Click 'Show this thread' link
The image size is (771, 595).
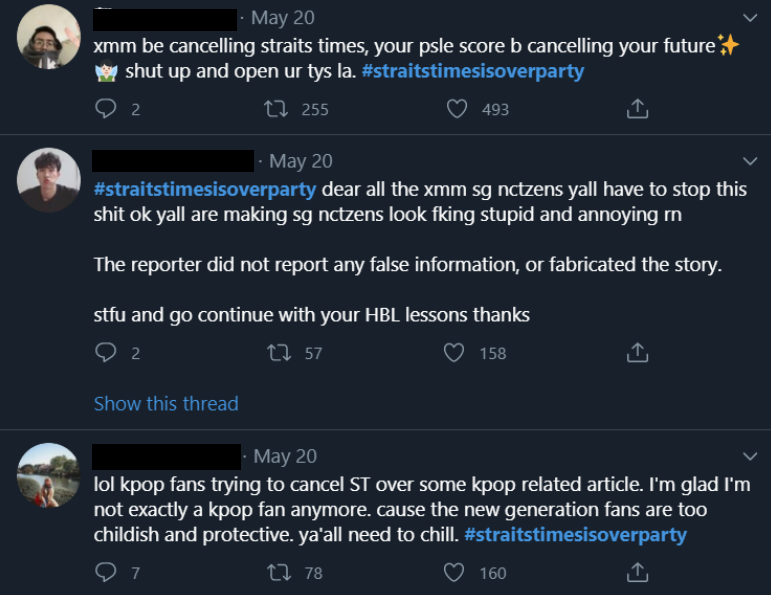point(166,404)
